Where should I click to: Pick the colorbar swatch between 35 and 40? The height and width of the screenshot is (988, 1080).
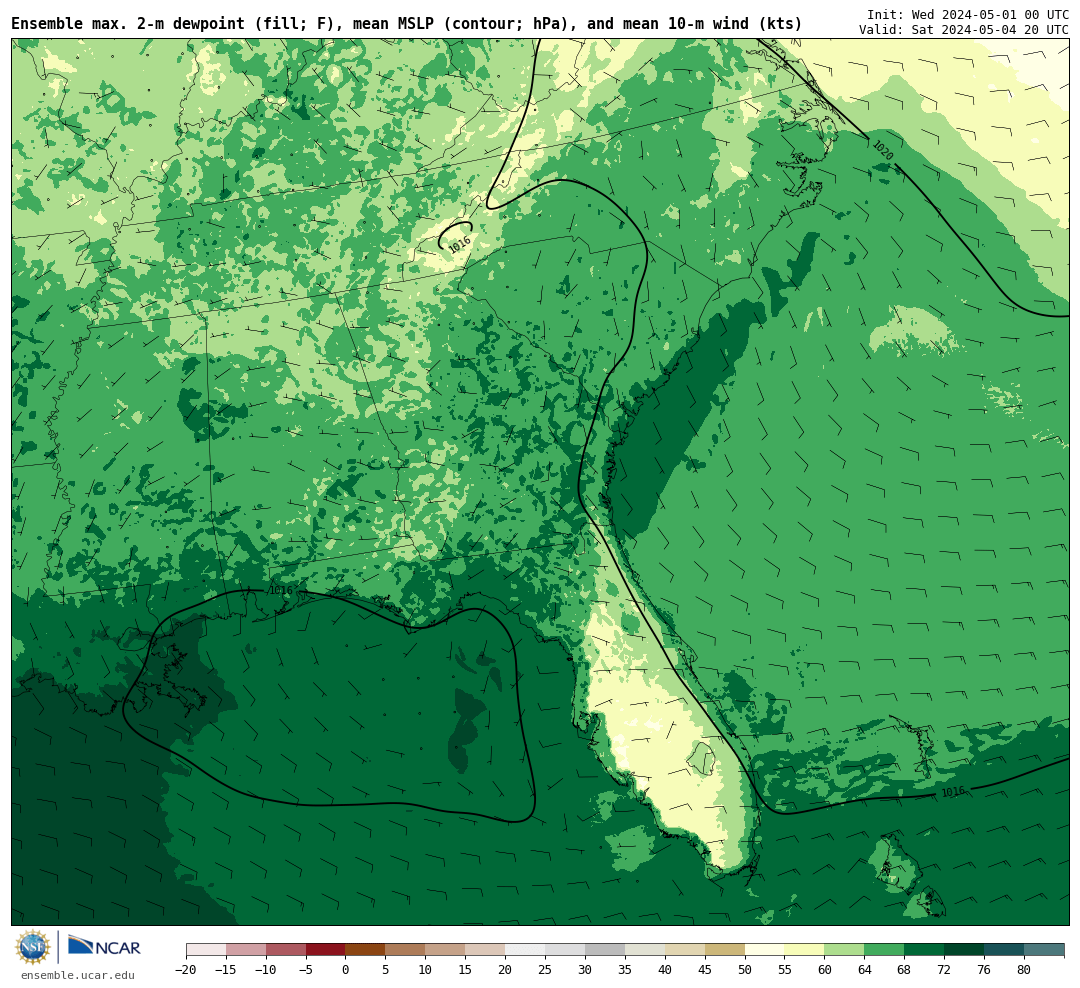645,950
